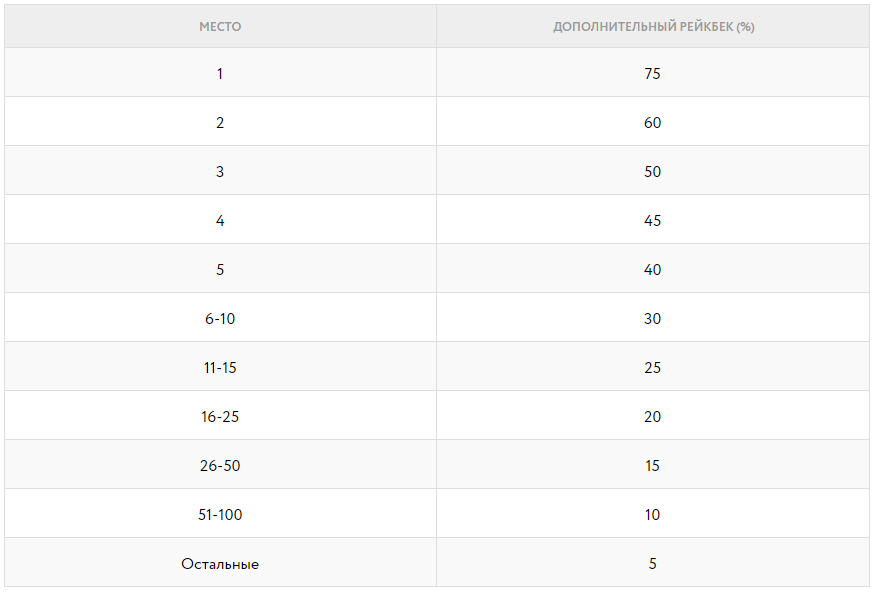The image size is (875, 592).
Task: Select the rakeback value 30 cell
Action: tap(653, 319)
